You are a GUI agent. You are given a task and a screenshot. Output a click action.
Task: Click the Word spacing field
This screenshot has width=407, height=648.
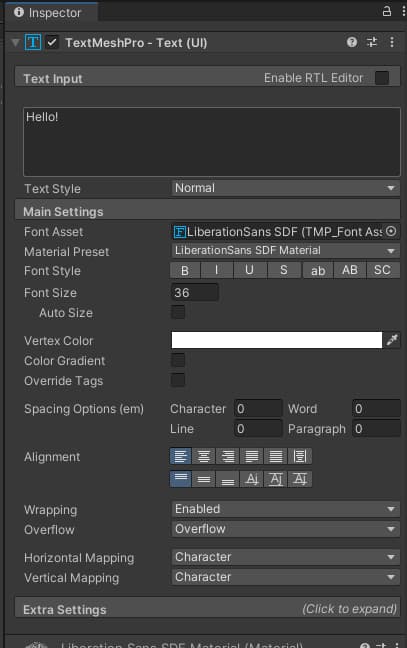point(376,408)
